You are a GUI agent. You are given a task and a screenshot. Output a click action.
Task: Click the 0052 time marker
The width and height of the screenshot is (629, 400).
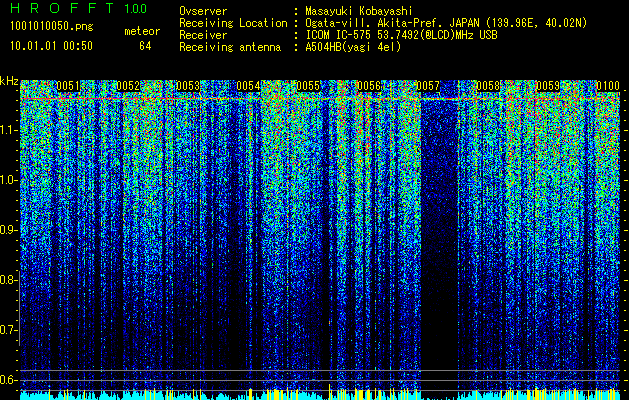[x=128, y=86]
